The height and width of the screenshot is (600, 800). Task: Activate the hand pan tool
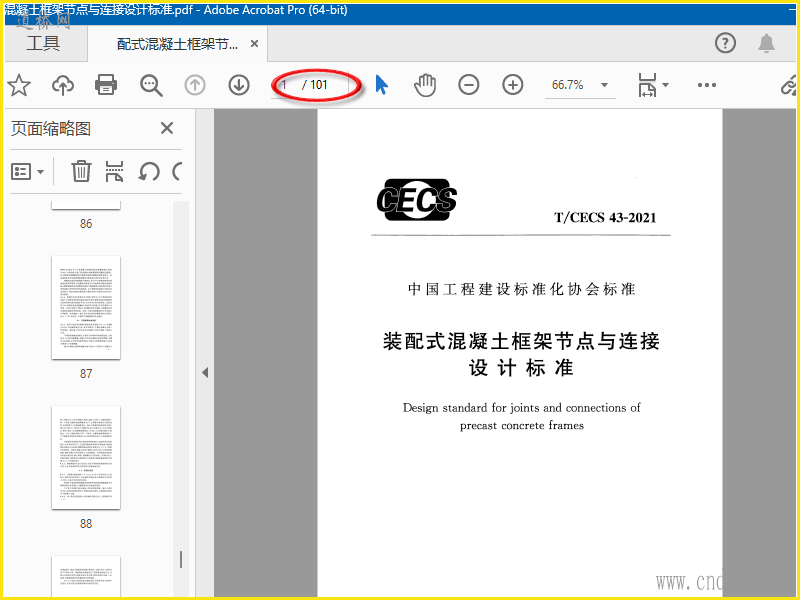tap(425, 85)
